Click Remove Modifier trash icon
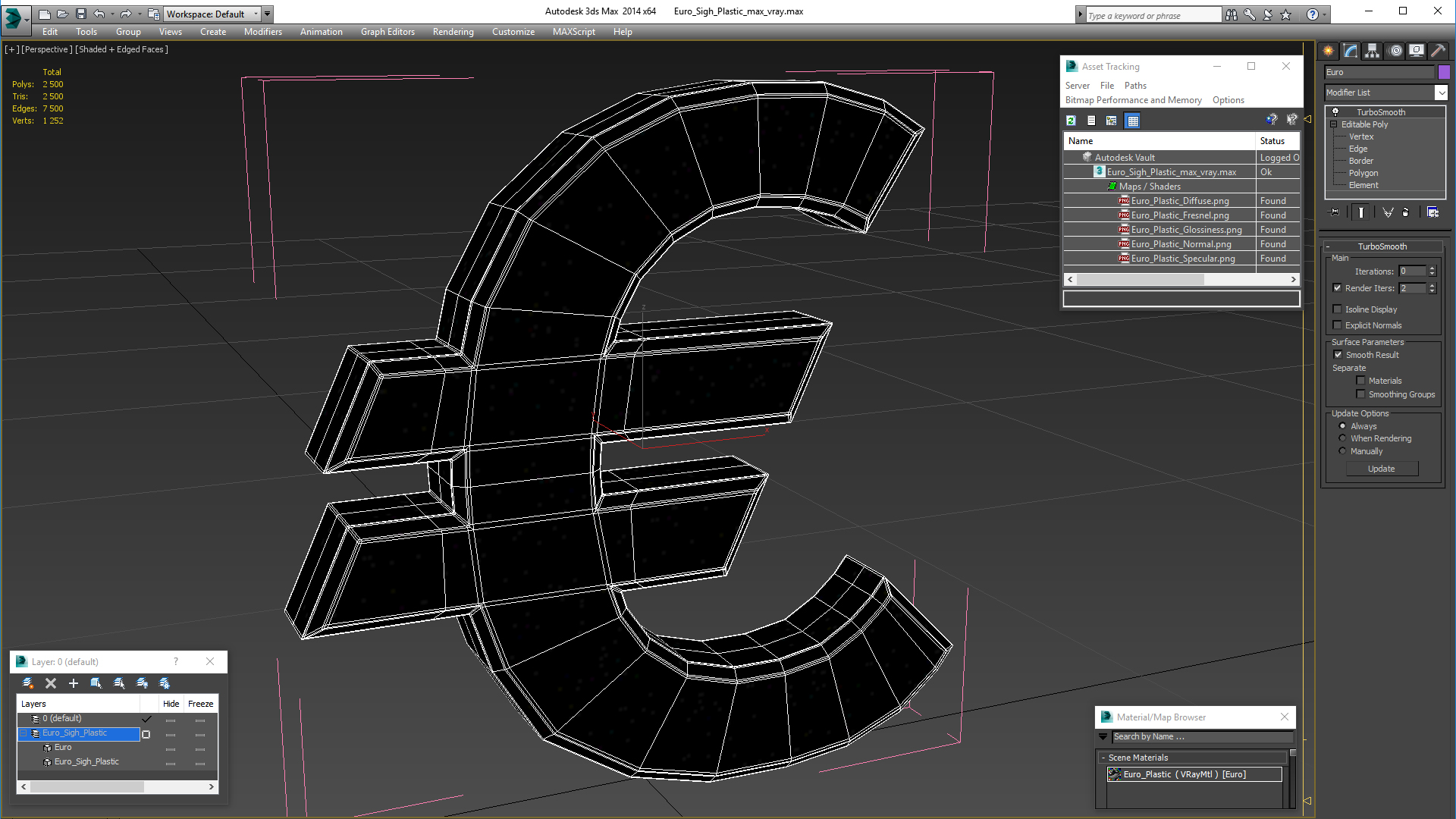The width and height of the screenshot is (1456, 819). pos(1406,212)
